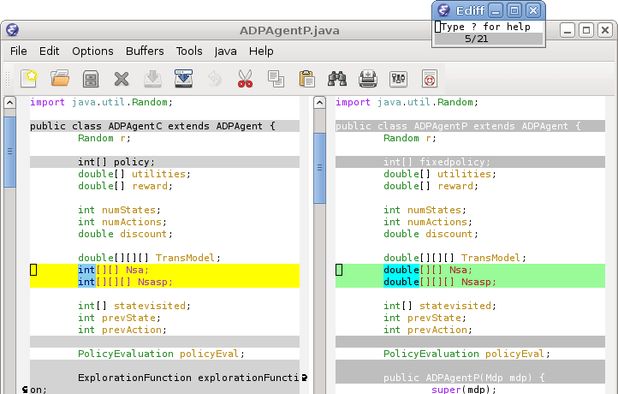Viewport: 618px width, 394px height.
Task: Click 'double[][][] TransModel;' in left pane
Action: tap(149, 258)
